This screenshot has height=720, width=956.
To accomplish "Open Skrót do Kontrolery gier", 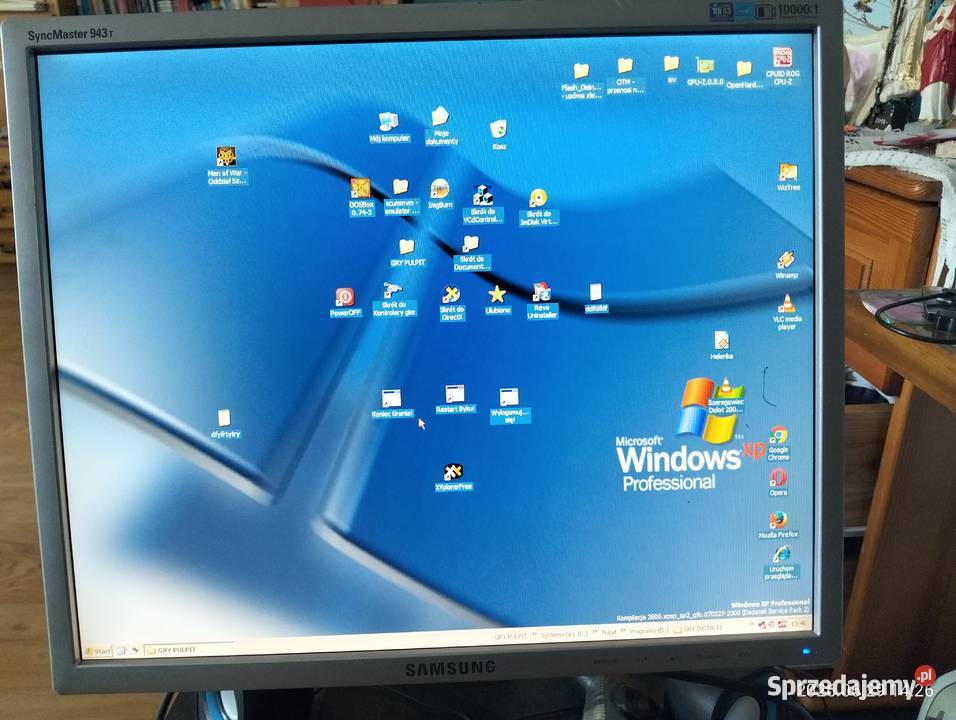I will (x=394, y=299).
